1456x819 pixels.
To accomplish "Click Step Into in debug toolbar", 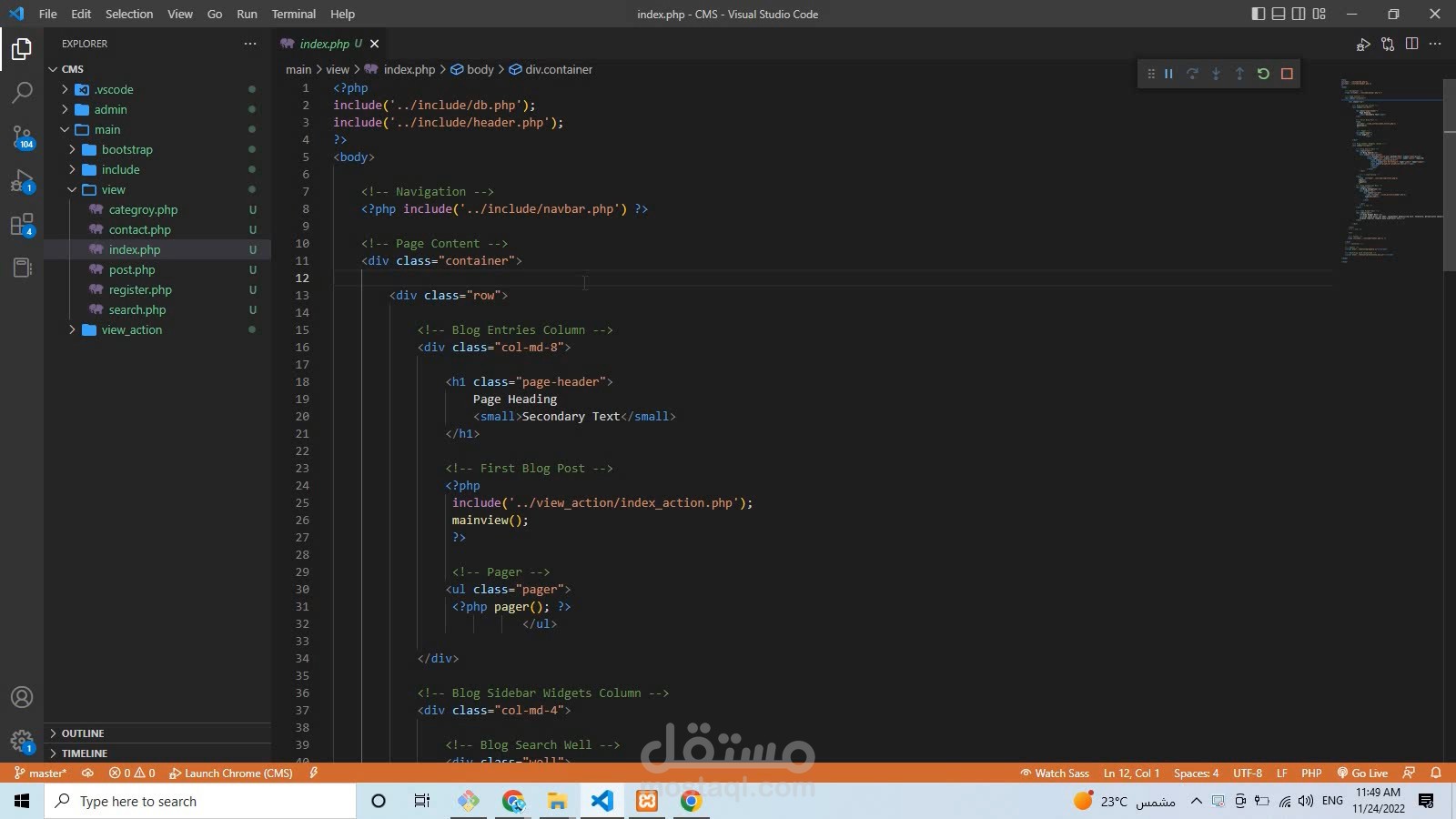I will pyautogui.click(x=1216, y=74).
